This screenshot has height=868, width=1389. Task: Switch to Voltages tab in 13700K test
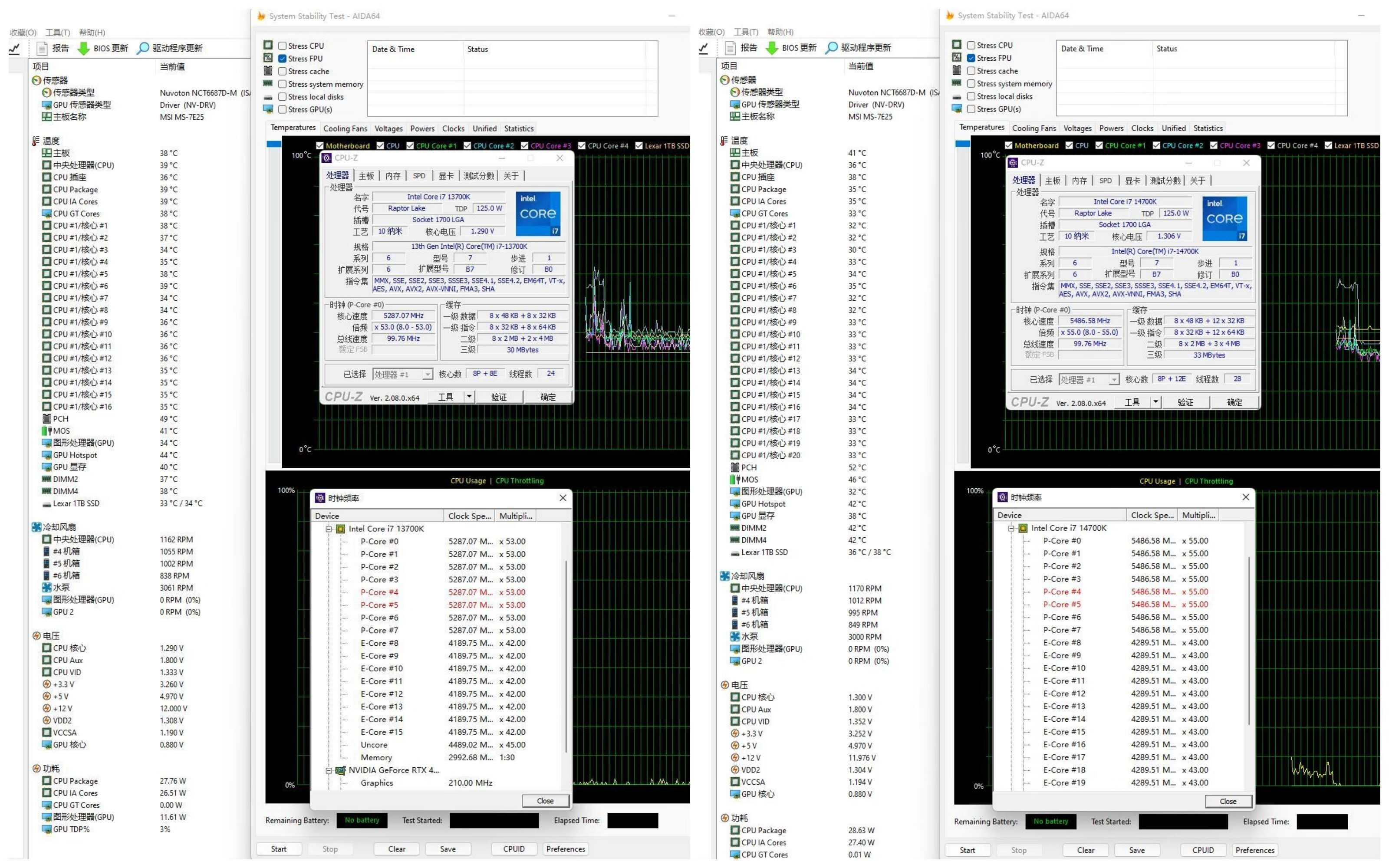point(388,128)
